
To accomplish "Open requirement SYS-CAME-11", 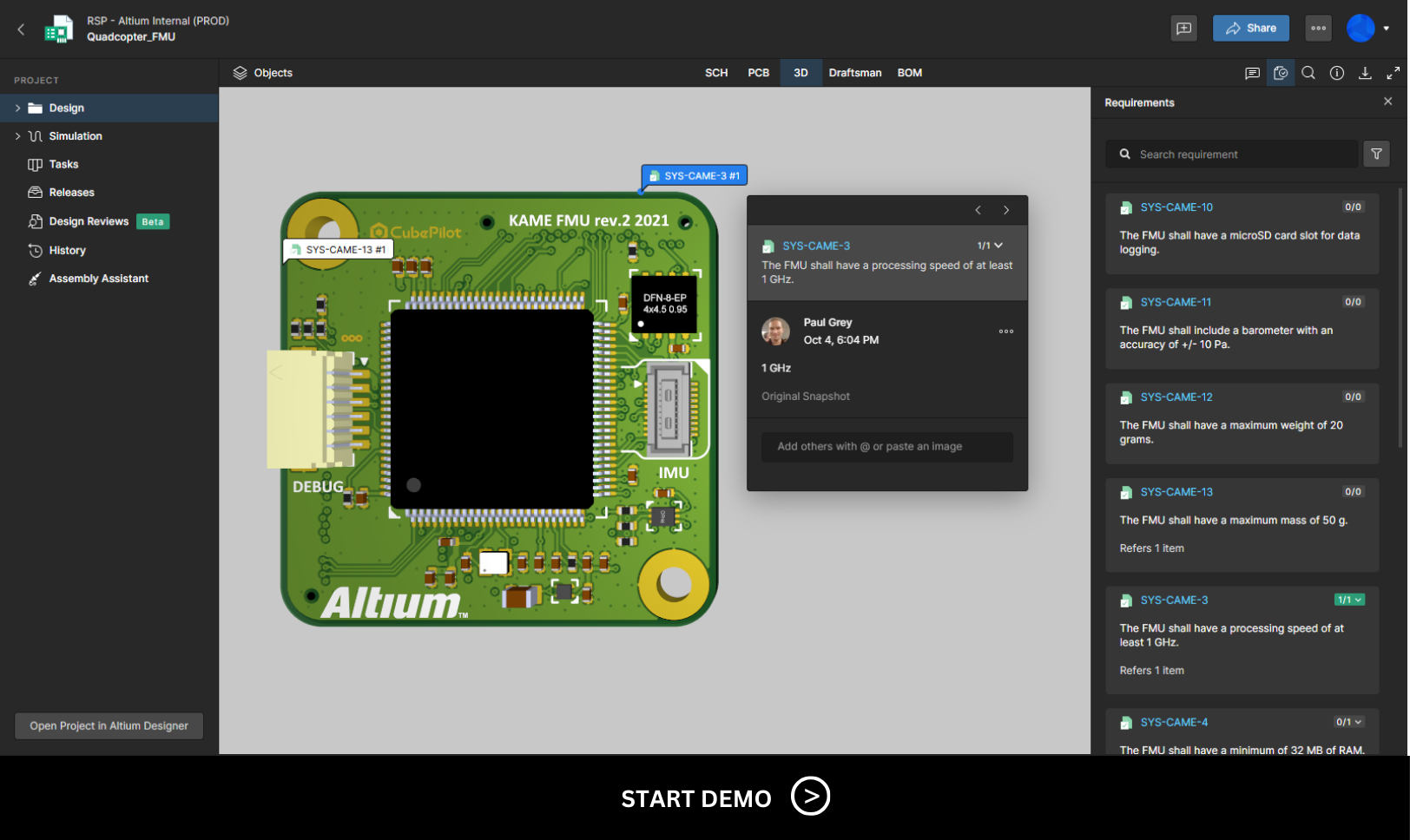I will [1176, 302].
